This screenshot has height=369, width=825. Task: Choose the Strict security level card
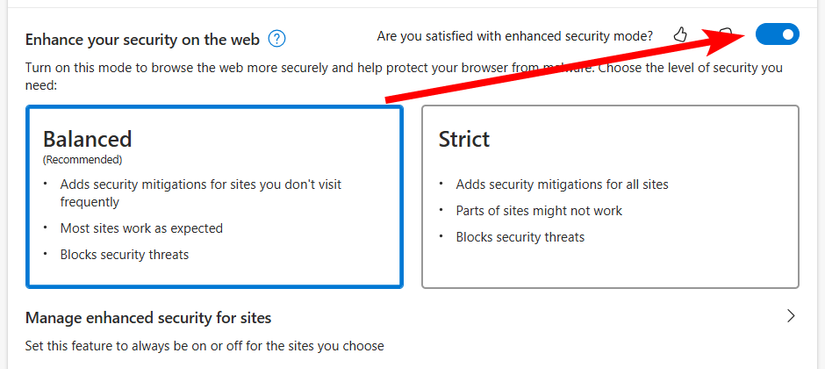[x=610, y=196]
